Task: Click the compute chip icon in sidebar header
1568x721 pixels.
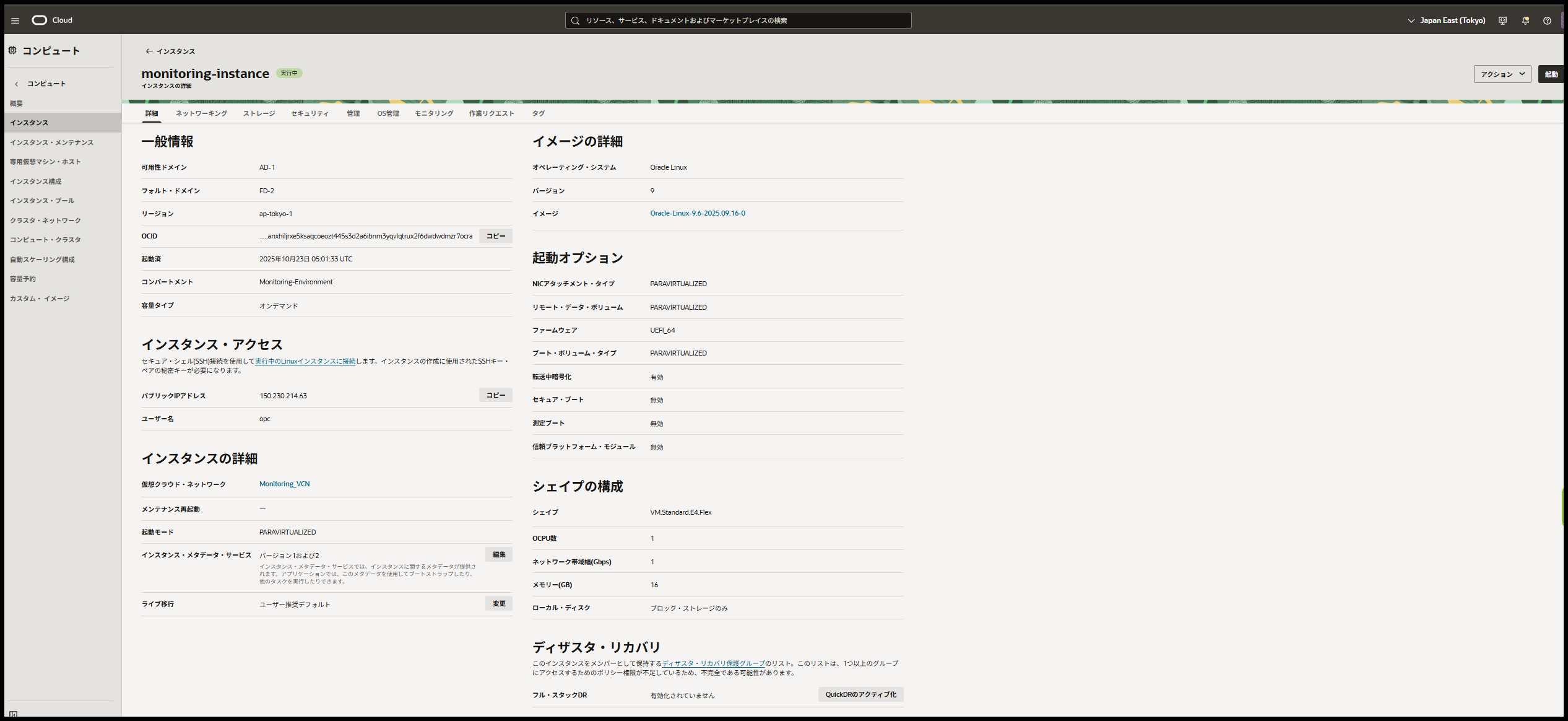Action: pyautogui.click(x=12, y=50)
